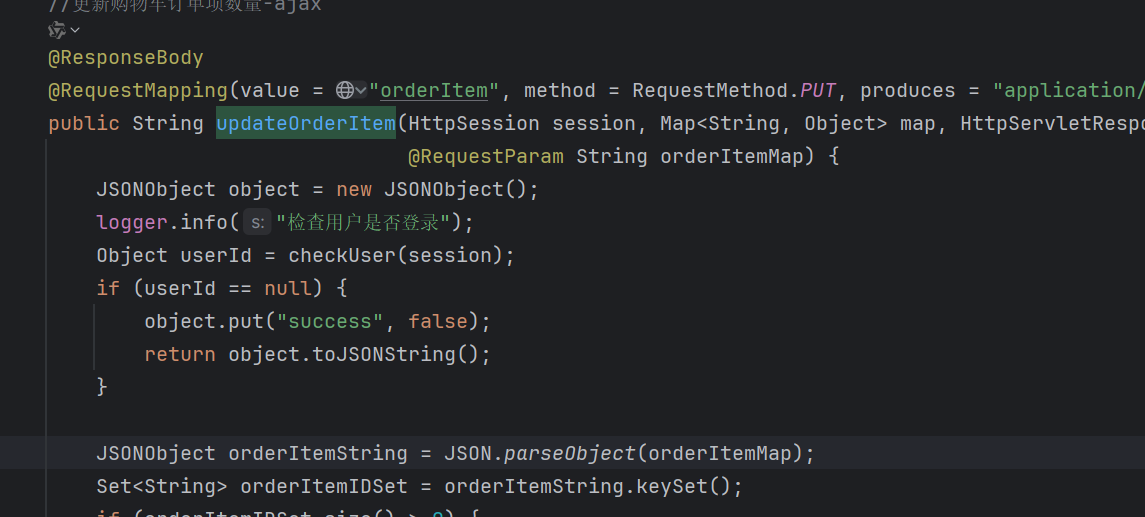Click the false keyword in object.put
The height and width of the screenshot is (517, 1145).
tap(438, 321)
